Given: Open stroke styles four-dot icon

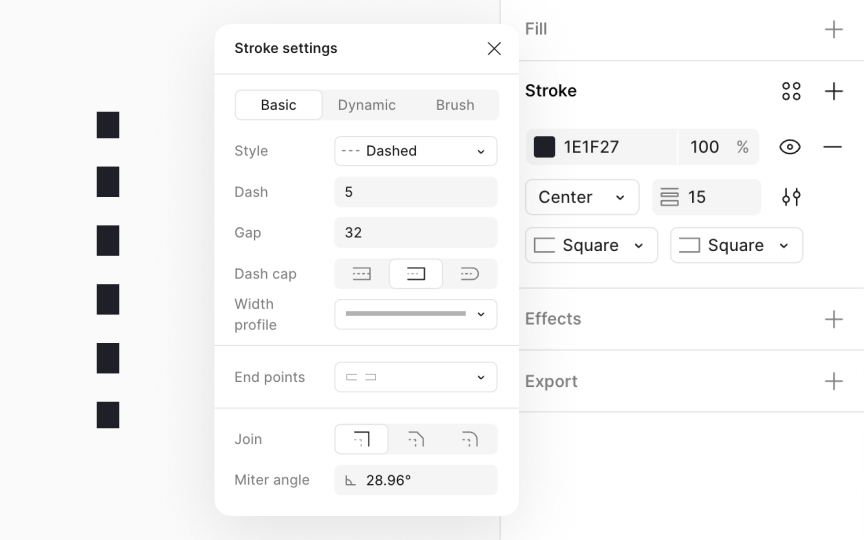Looking at the screenshot, I should pos(791,91).
